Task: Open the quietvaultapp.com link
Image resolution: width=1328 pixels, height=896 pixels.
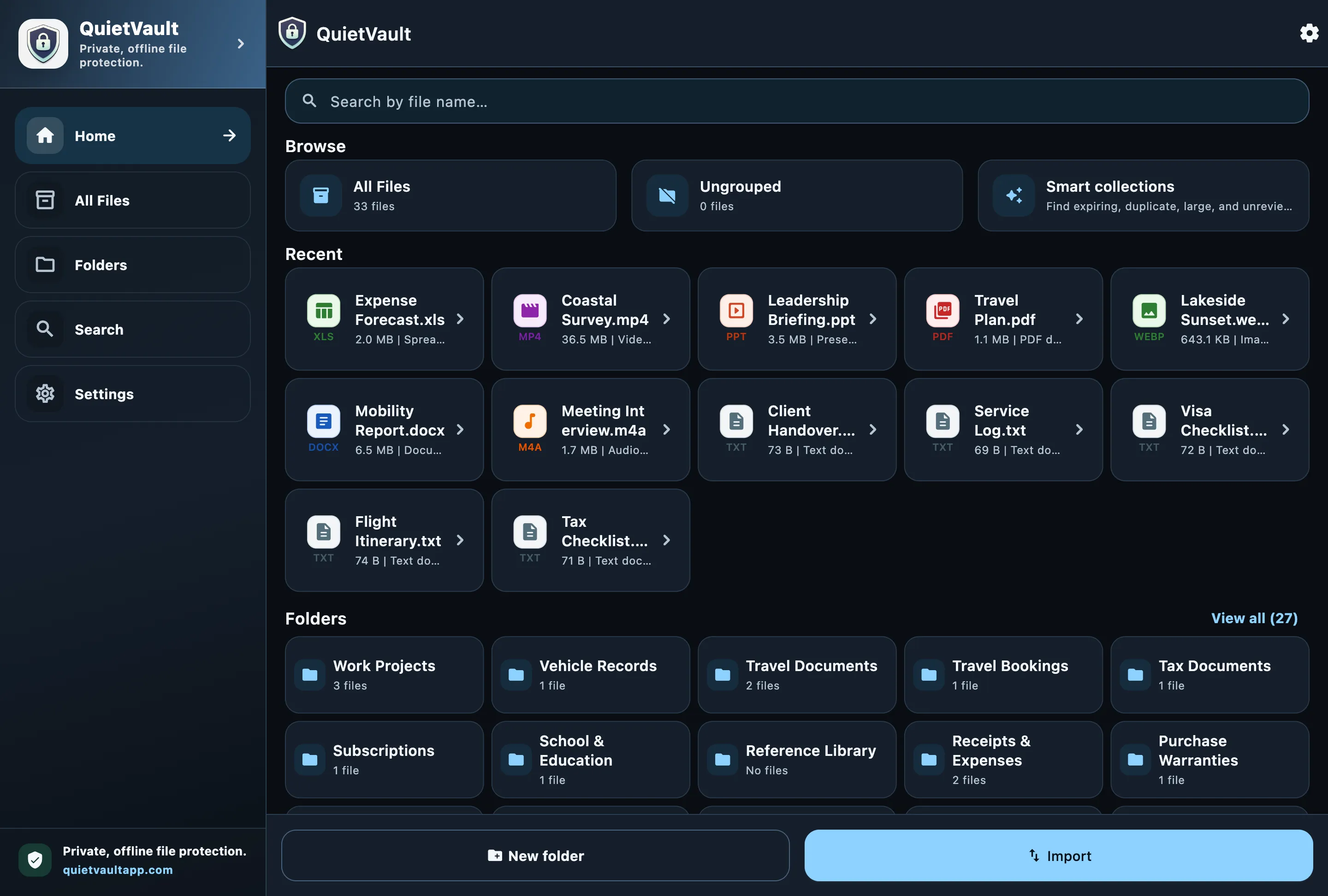Action: tap(118, 870)
